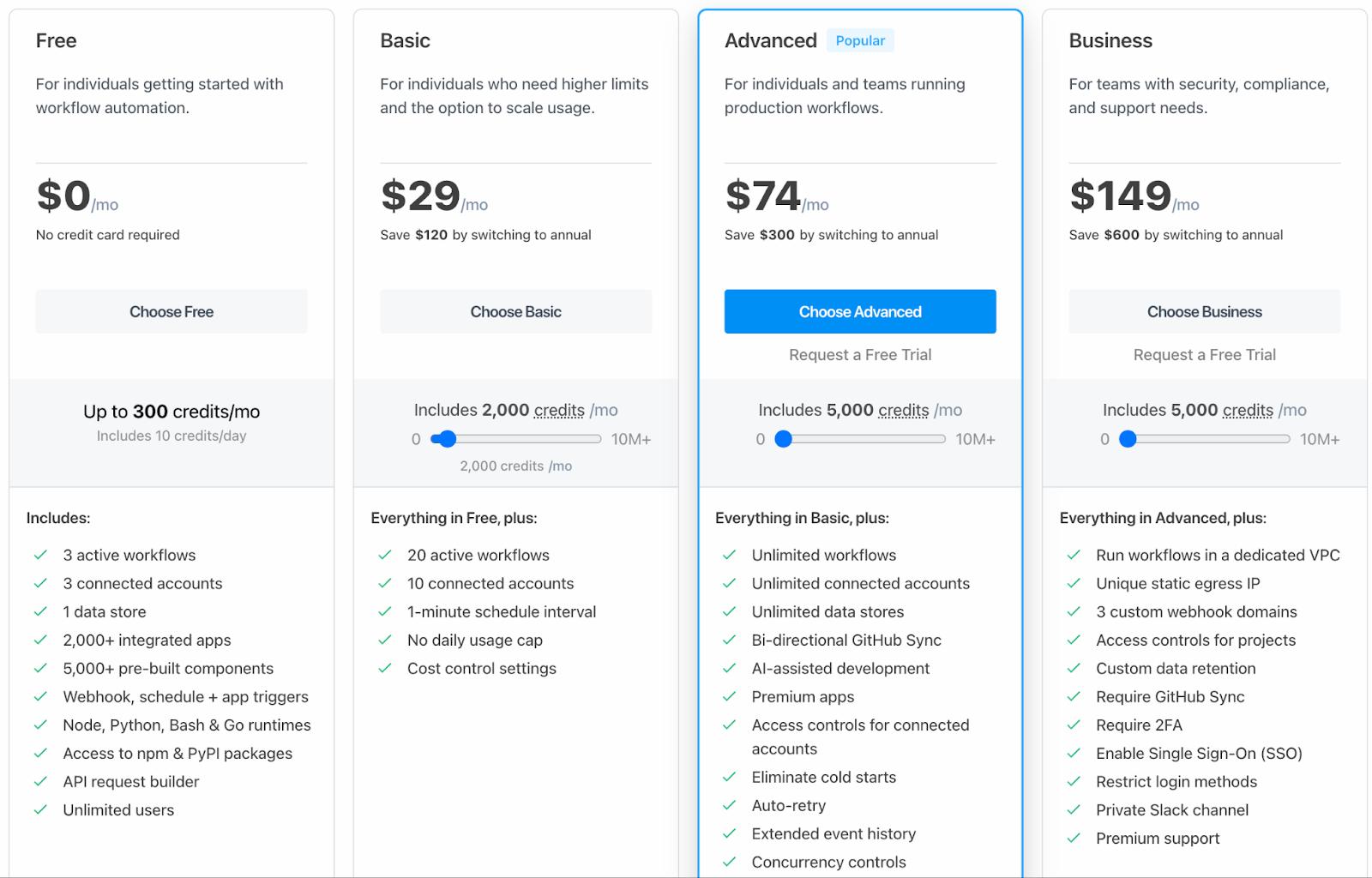Click the "Popular" badge beside Advanced
The height and width of the screenshot is (878, 1372).
860,40
